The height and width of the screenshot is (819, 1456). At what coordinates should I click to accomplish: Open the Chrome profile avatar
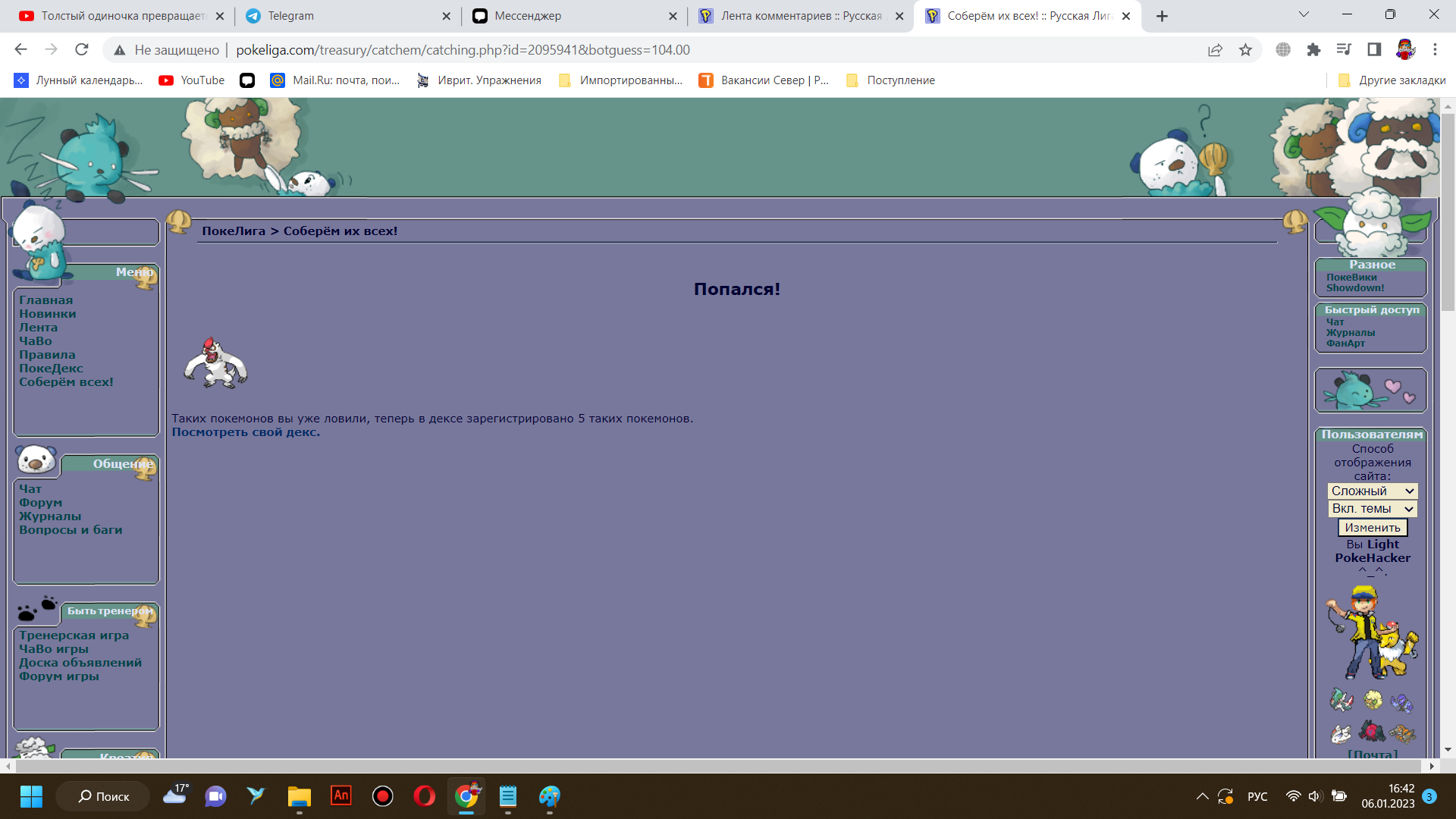1405,49
